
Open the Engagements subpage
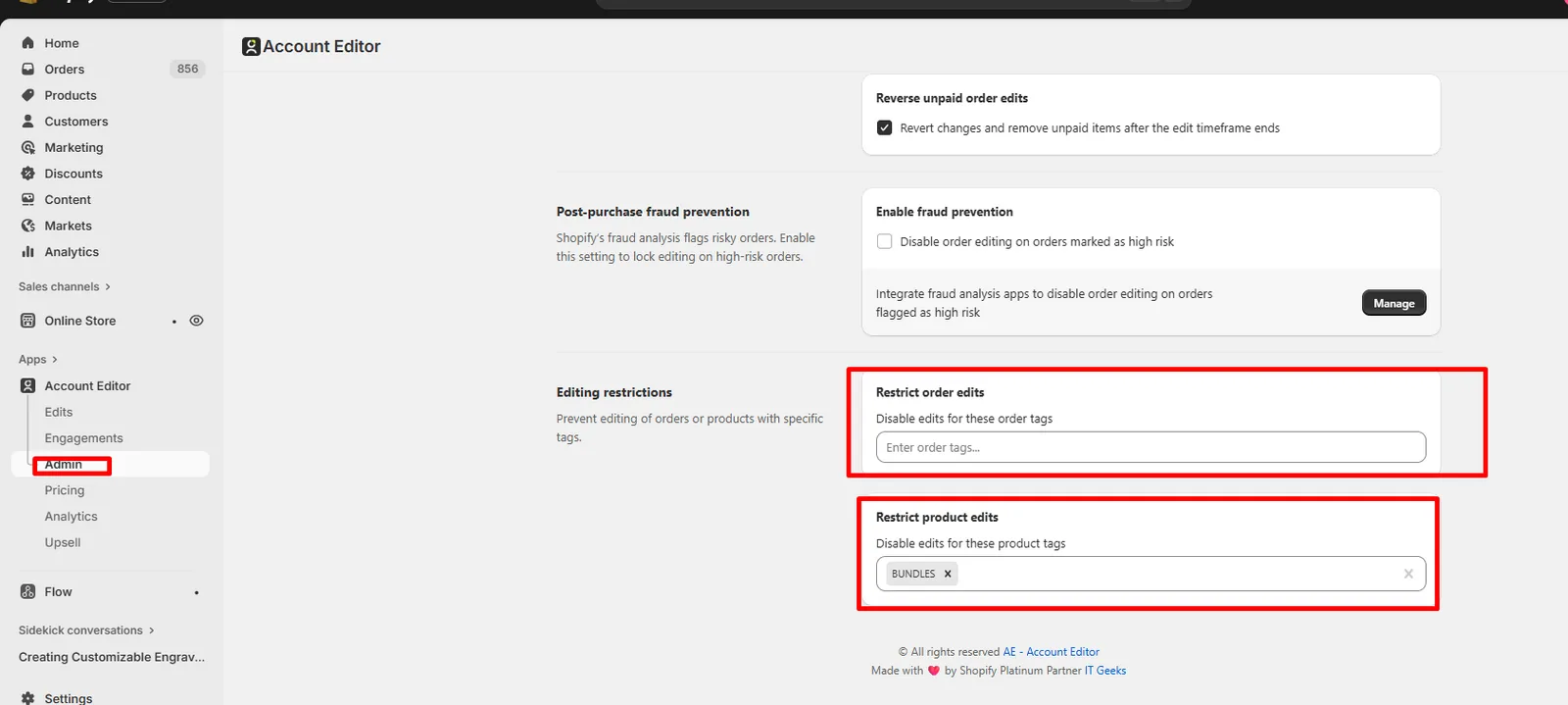[83, 438]
